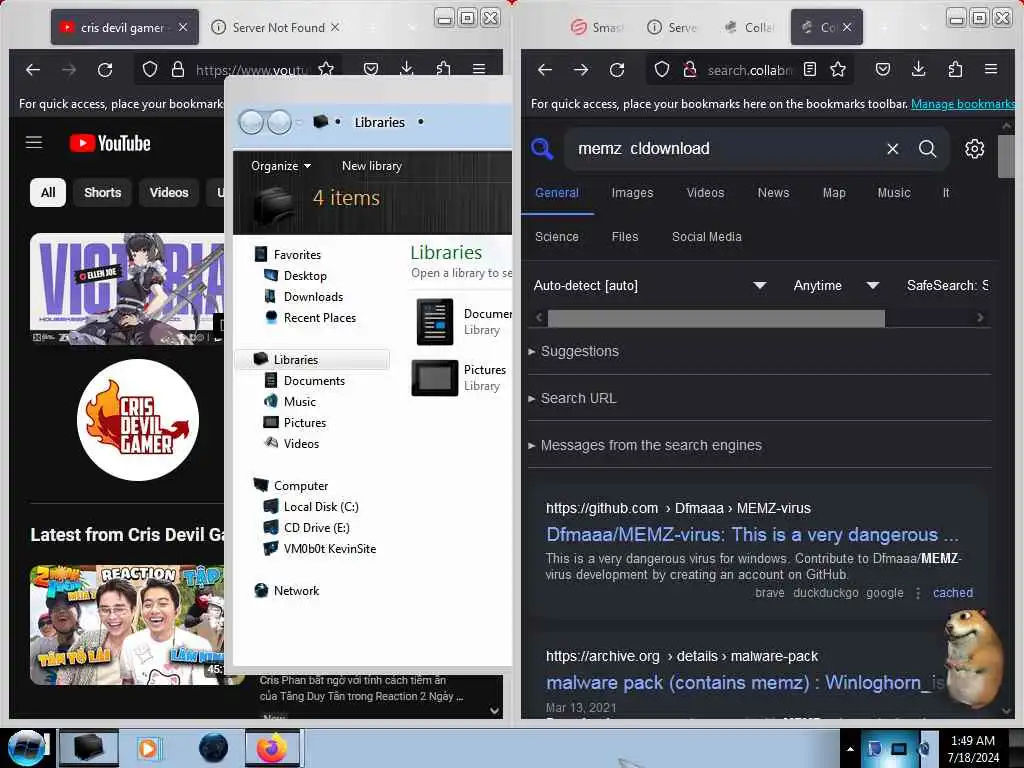Open media player taskbar icon
Image resolution: width=1024 pixels, height=768 pixels.
(149, 748)
